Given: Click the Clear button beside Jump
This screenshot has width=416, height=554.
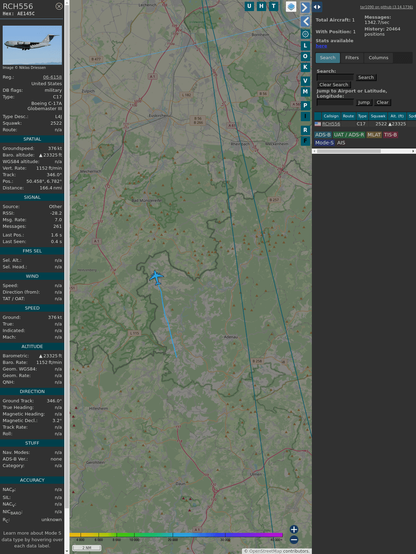Looking at the screenshot, I should [x=382, y=102].
